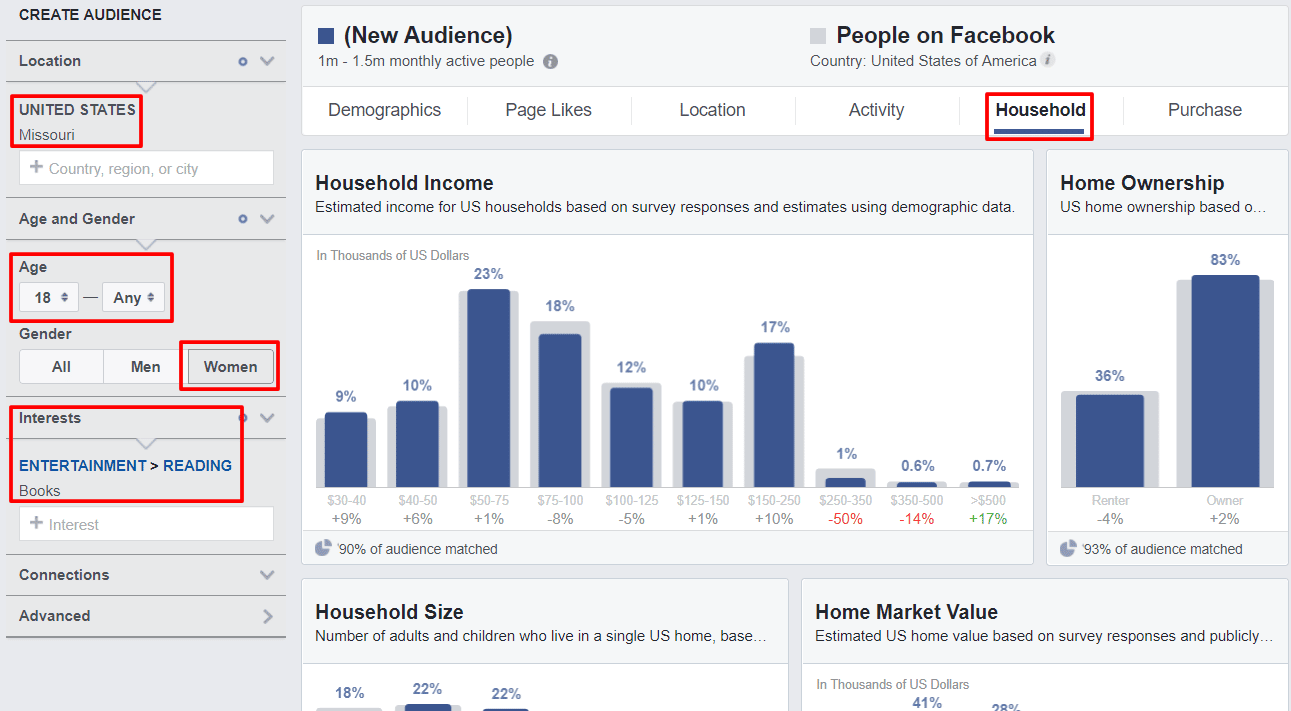
Task: Click the info icon next to monthly active people
Action: click(550, 61)
